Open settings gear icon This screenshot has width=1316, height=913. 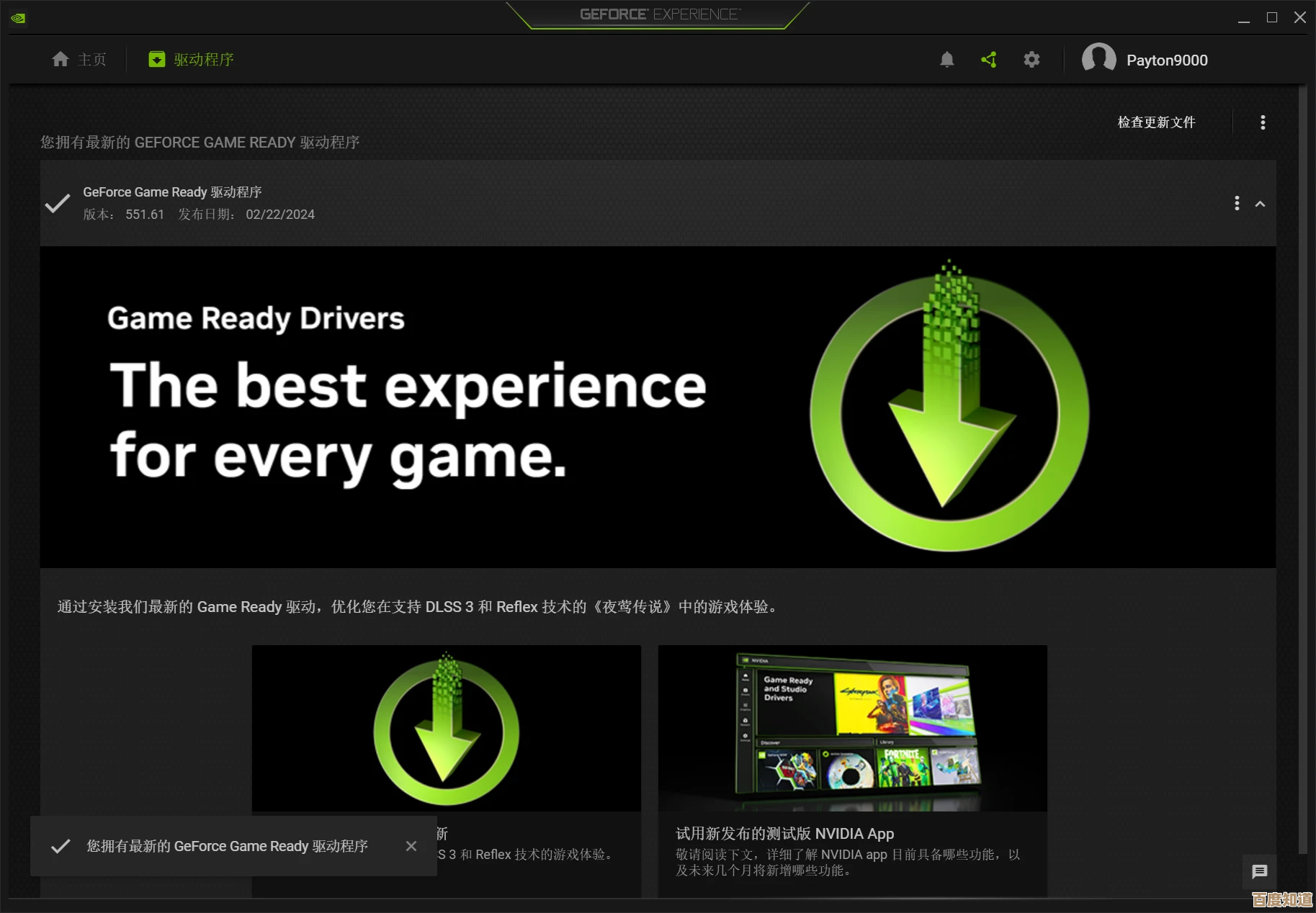point(1031,60)
